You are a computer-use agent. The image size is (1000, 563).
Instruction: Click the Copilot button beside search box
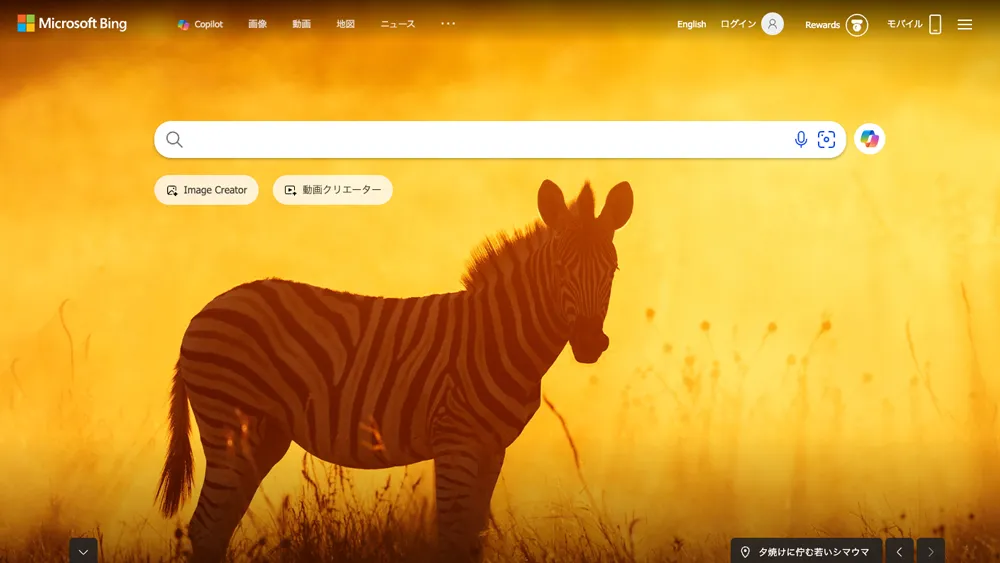coord(869,139)
